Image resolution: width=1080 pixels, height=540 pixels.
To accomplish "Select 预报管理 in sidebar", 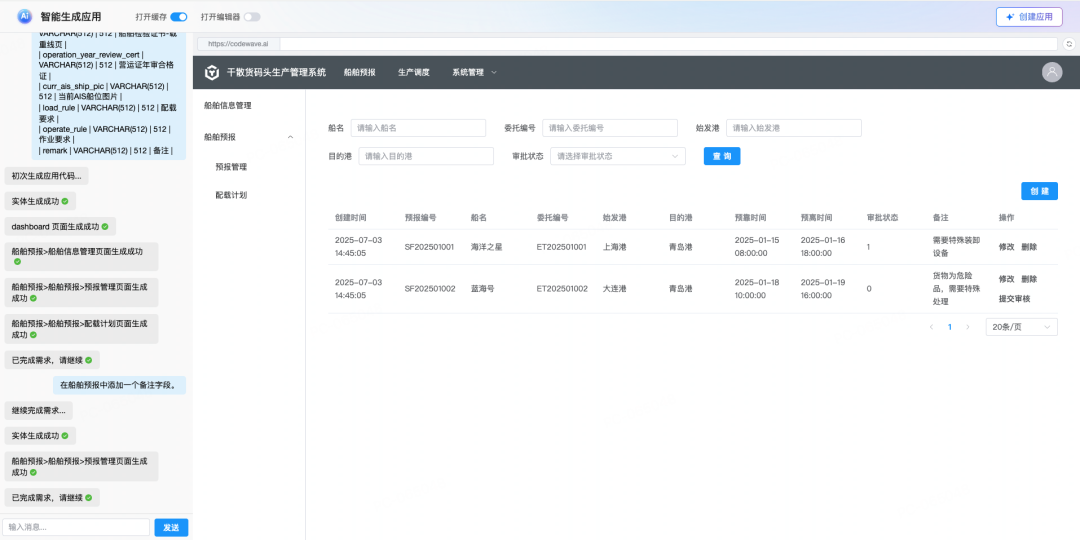I will (x=231, y=167).
